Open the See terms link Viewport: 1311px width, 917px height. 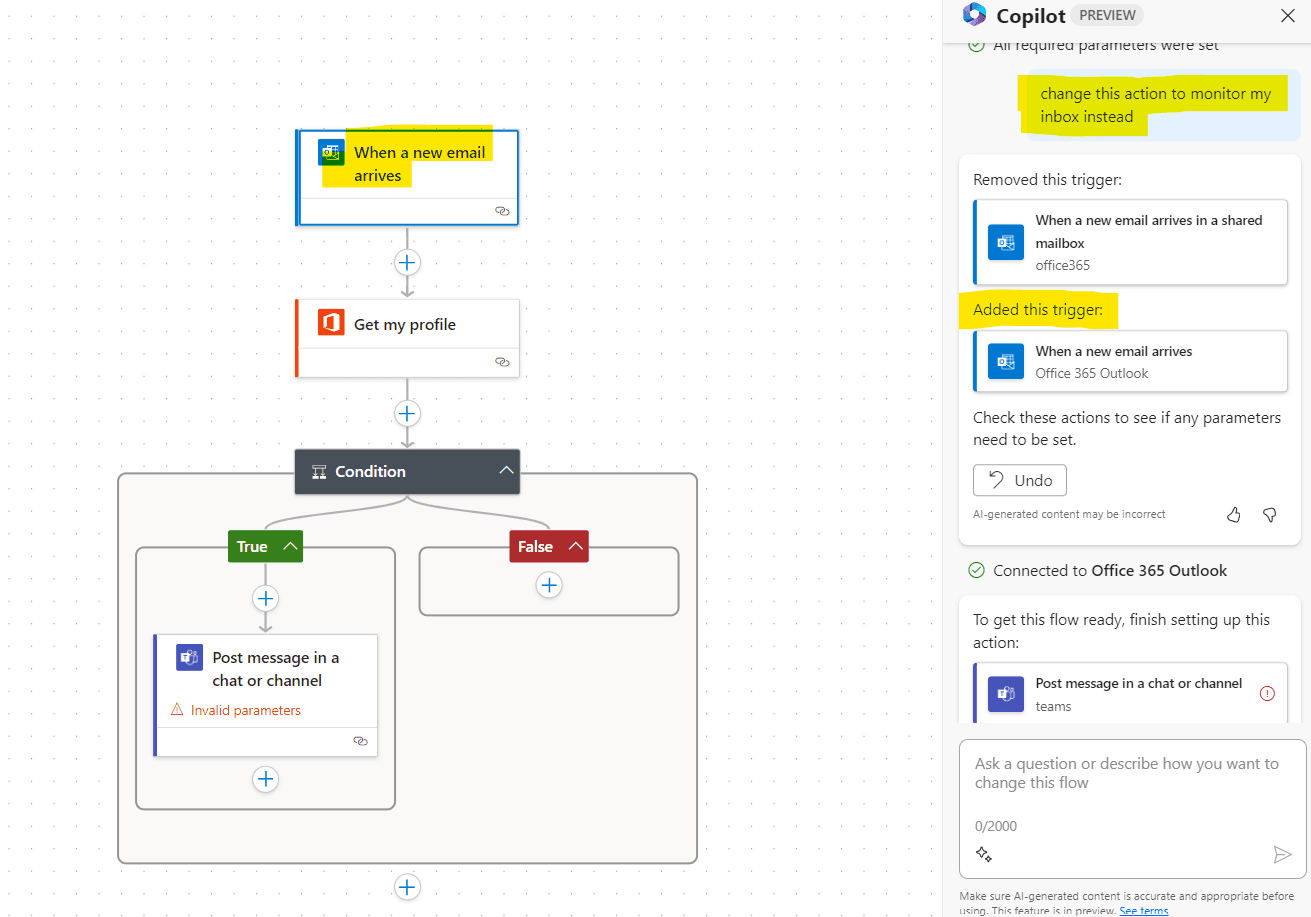click(1143, 911)
